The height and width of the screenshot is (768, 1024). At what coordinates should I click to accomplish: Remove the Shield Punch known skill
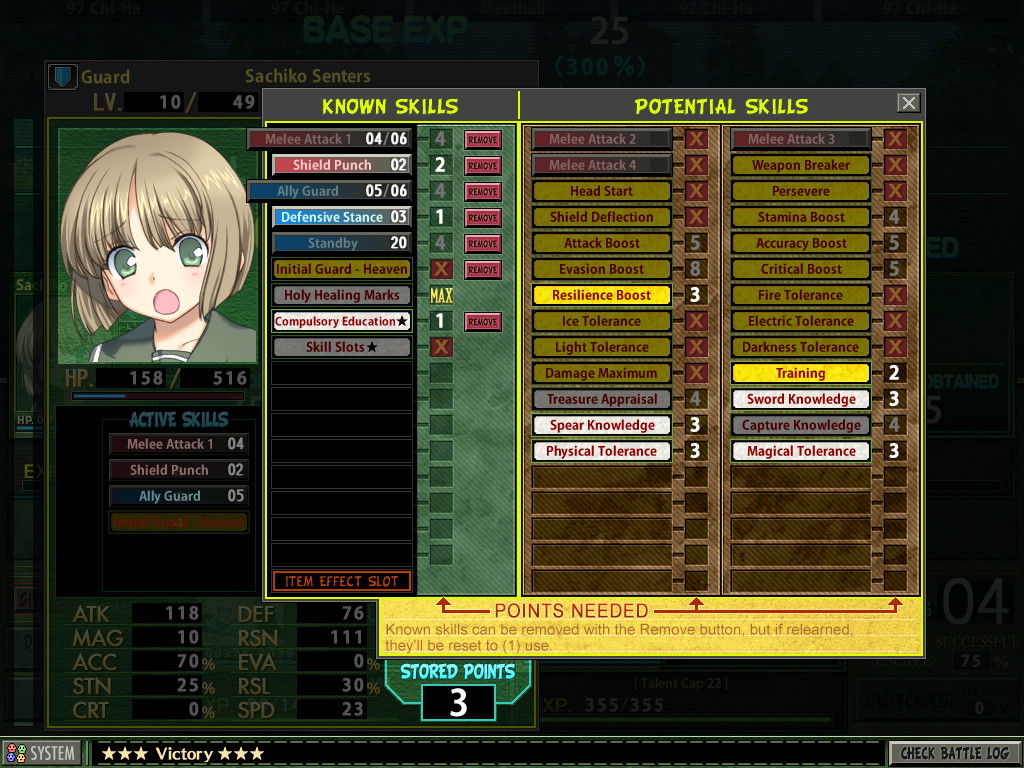tap(483, 165)
